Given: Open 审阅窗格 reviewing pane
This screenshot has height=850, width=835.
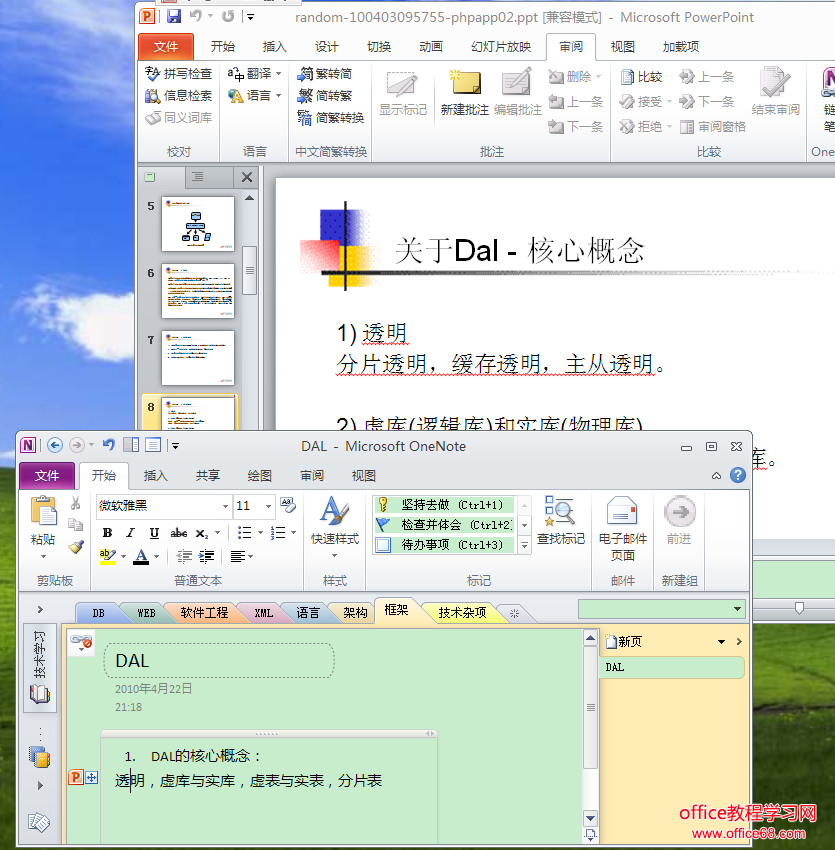Looking at the screenshot, I should [712, 127].
